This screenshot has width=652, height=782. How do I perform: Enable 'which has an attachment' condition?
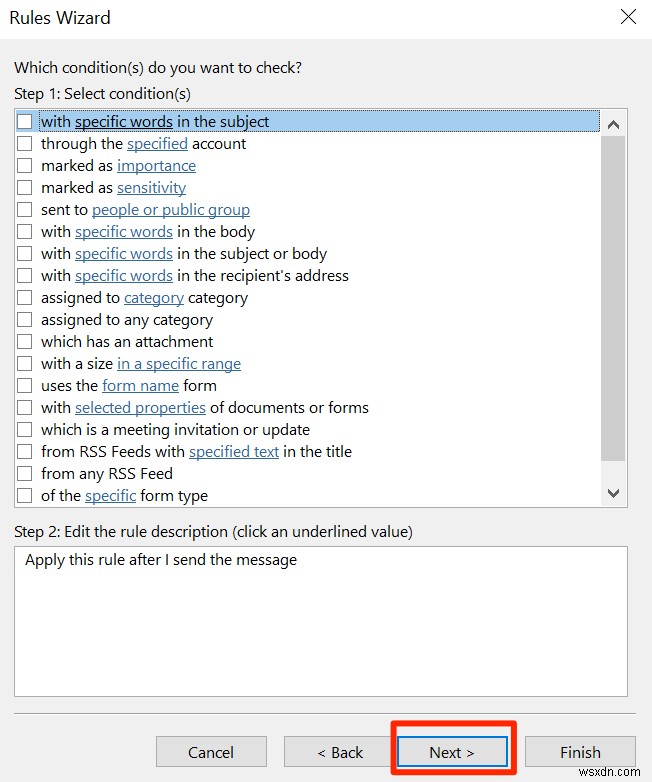point(24,342)
